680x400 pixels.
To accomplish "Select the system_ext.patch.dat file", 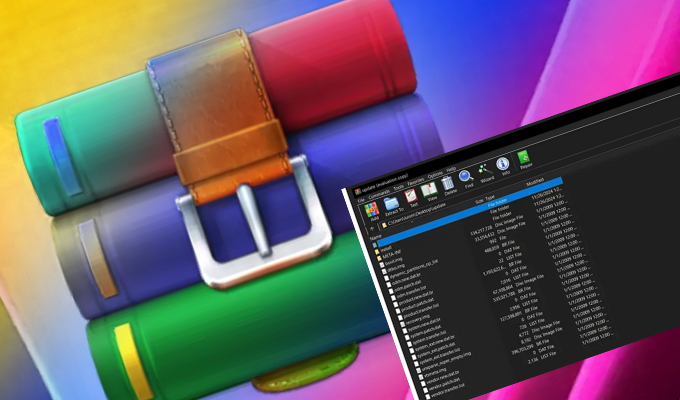I will point(436,349).
